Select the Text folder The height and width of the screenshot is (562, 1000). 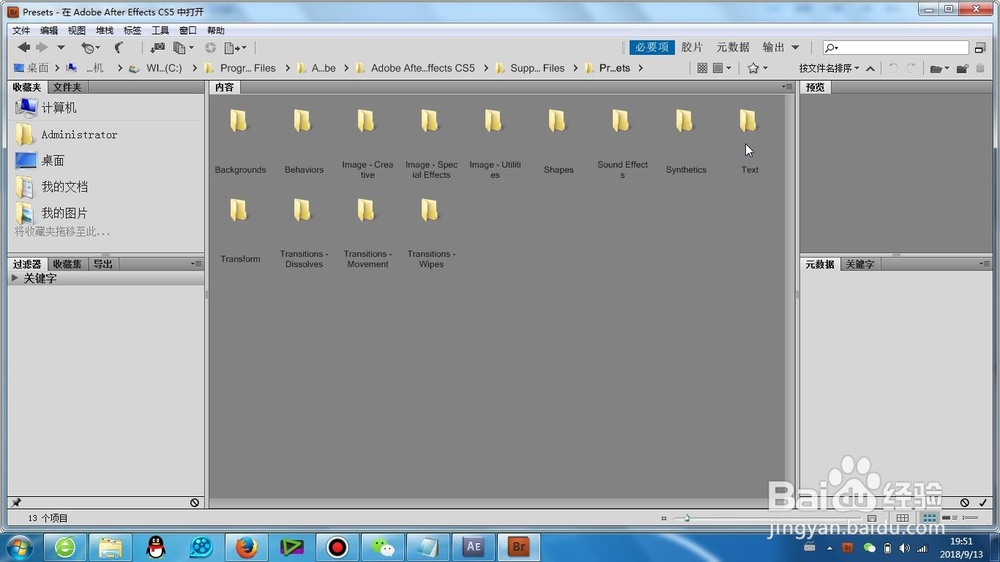point(749,140)
